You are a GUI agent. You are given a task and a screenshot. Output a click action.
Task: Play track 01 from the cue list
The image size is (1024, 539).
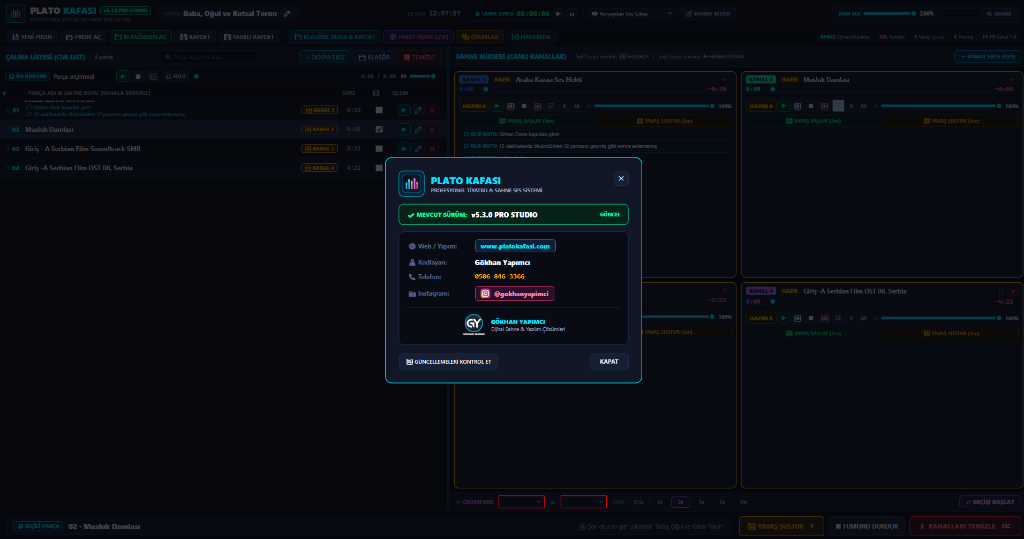point(404,110)
